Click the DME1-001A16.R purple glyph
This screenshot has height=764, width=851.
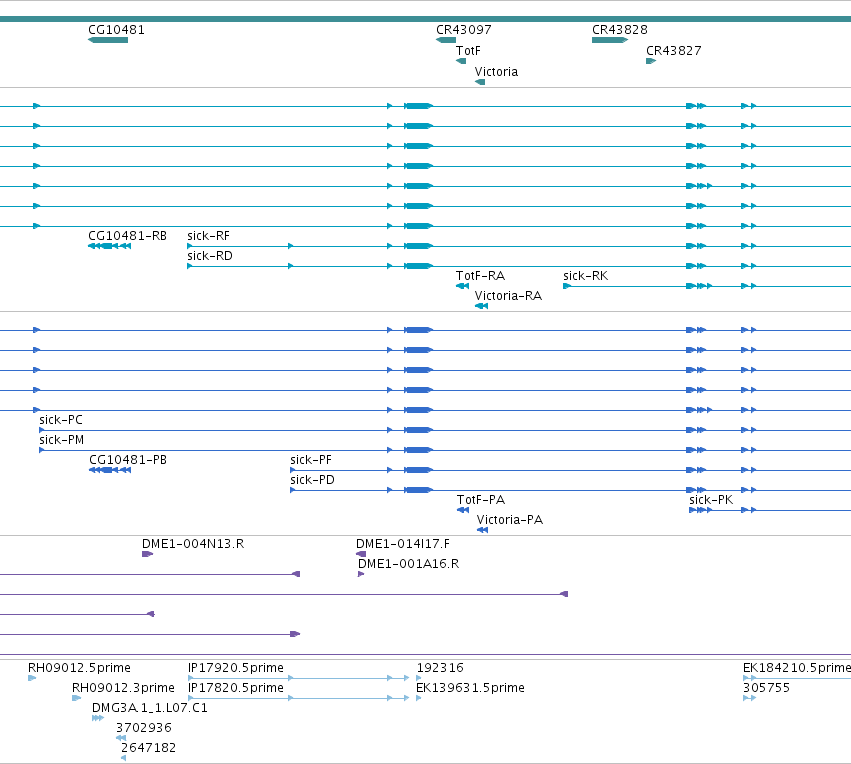click(x=361, y=574)
